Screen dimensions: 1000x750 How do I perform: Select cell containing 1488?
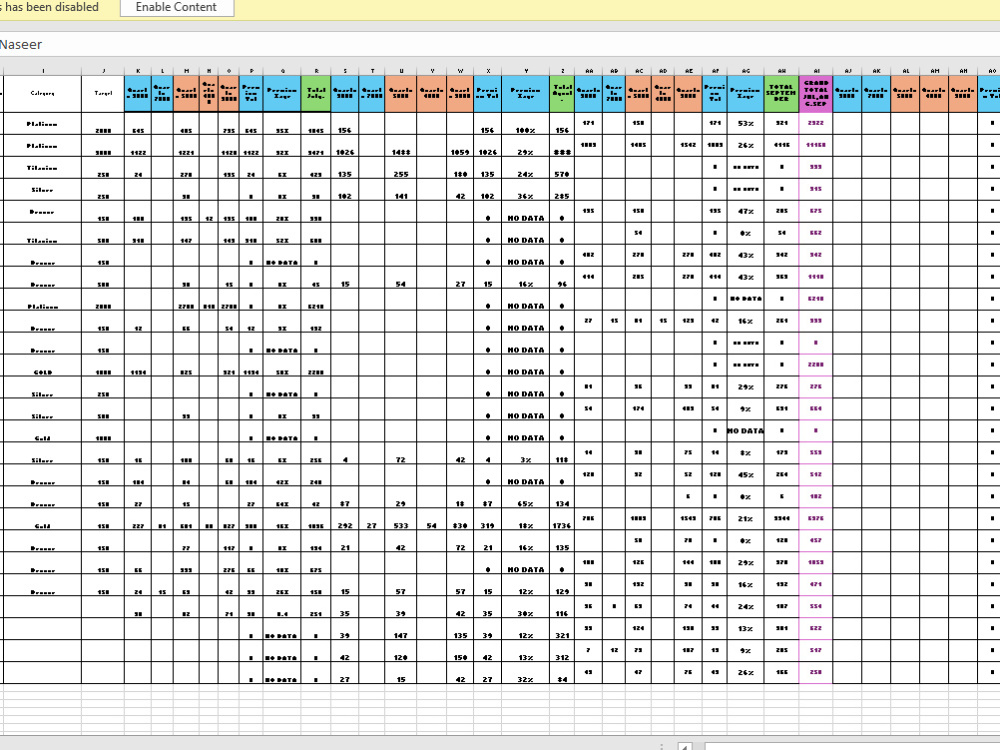tap(401, 146)
